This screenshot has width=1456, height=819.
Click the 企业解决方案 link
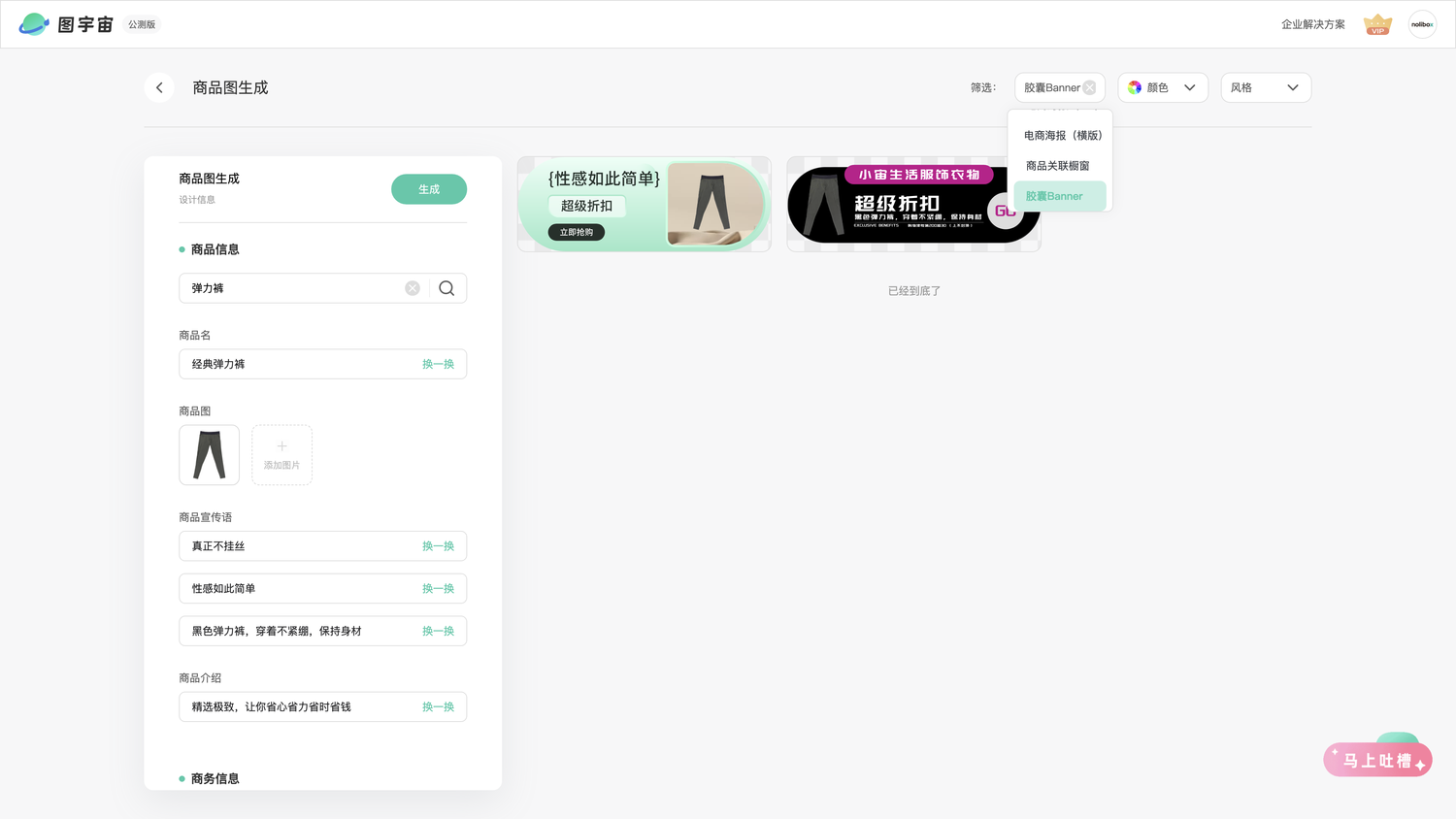[1313, 24]
